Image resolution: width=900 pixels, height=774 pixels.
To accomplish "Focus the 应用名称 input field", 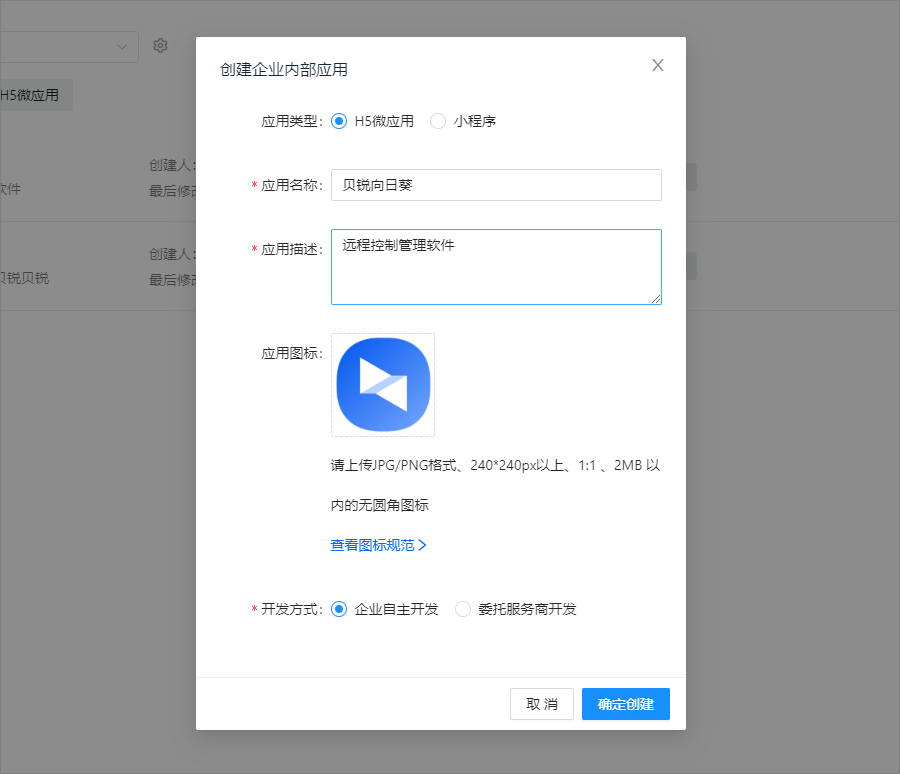I will pyautogui.click(x=496, y=185).
